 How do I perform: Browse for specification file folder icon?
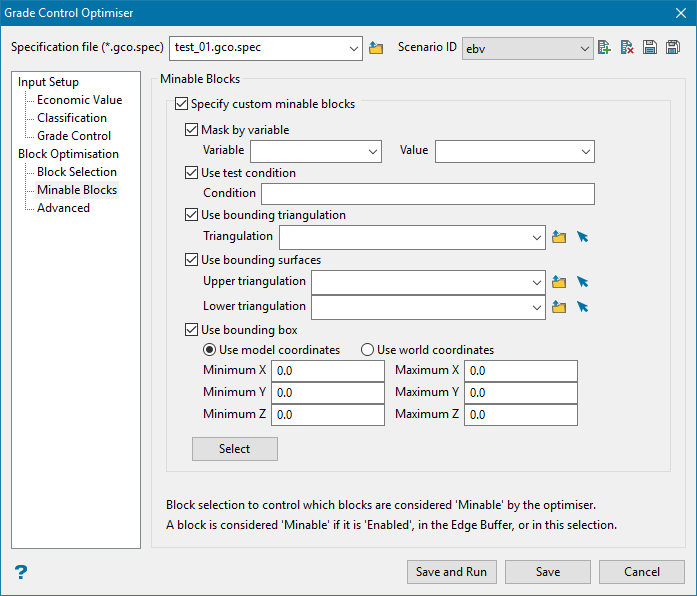(376, 48)
